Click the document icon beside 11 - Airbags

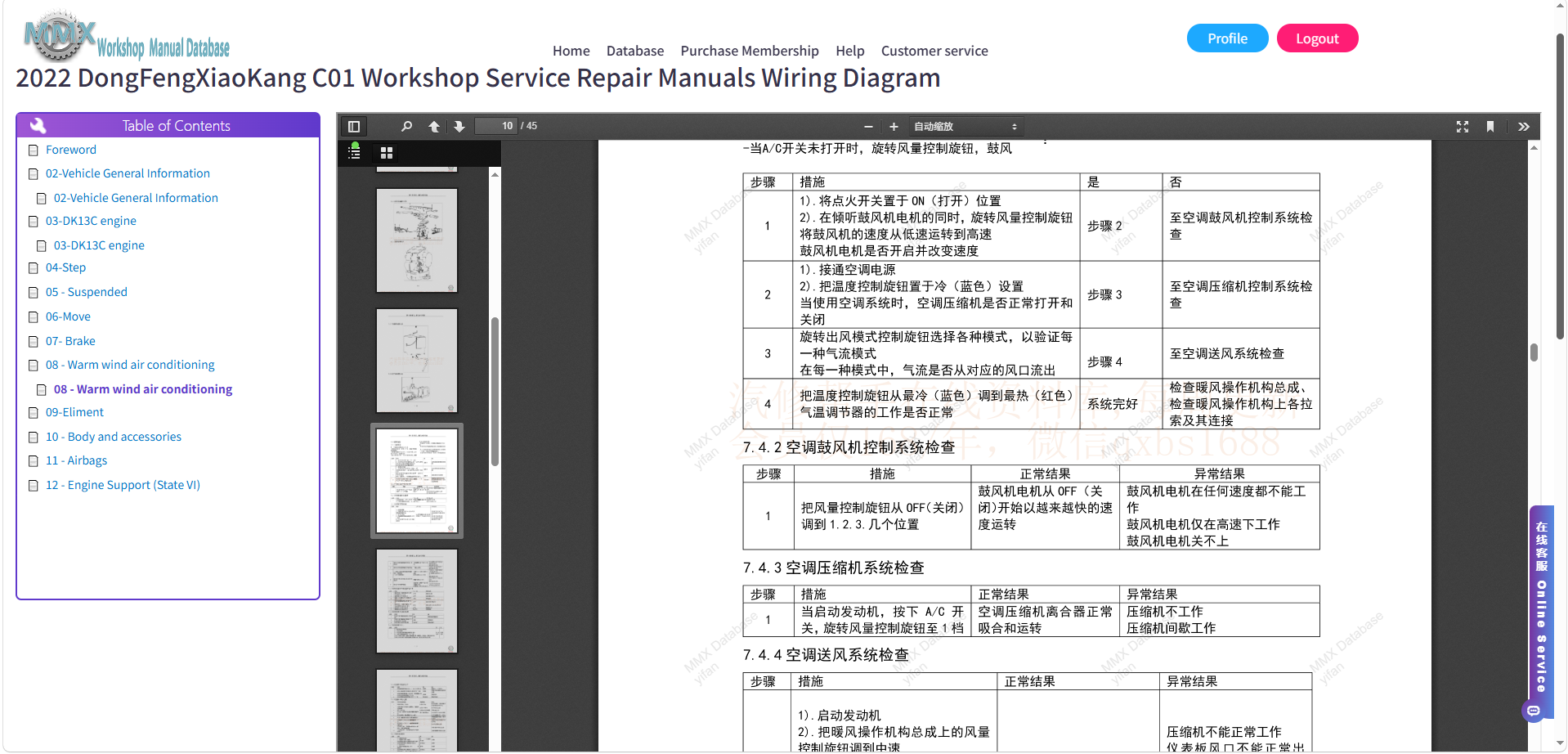coord(34,461)
